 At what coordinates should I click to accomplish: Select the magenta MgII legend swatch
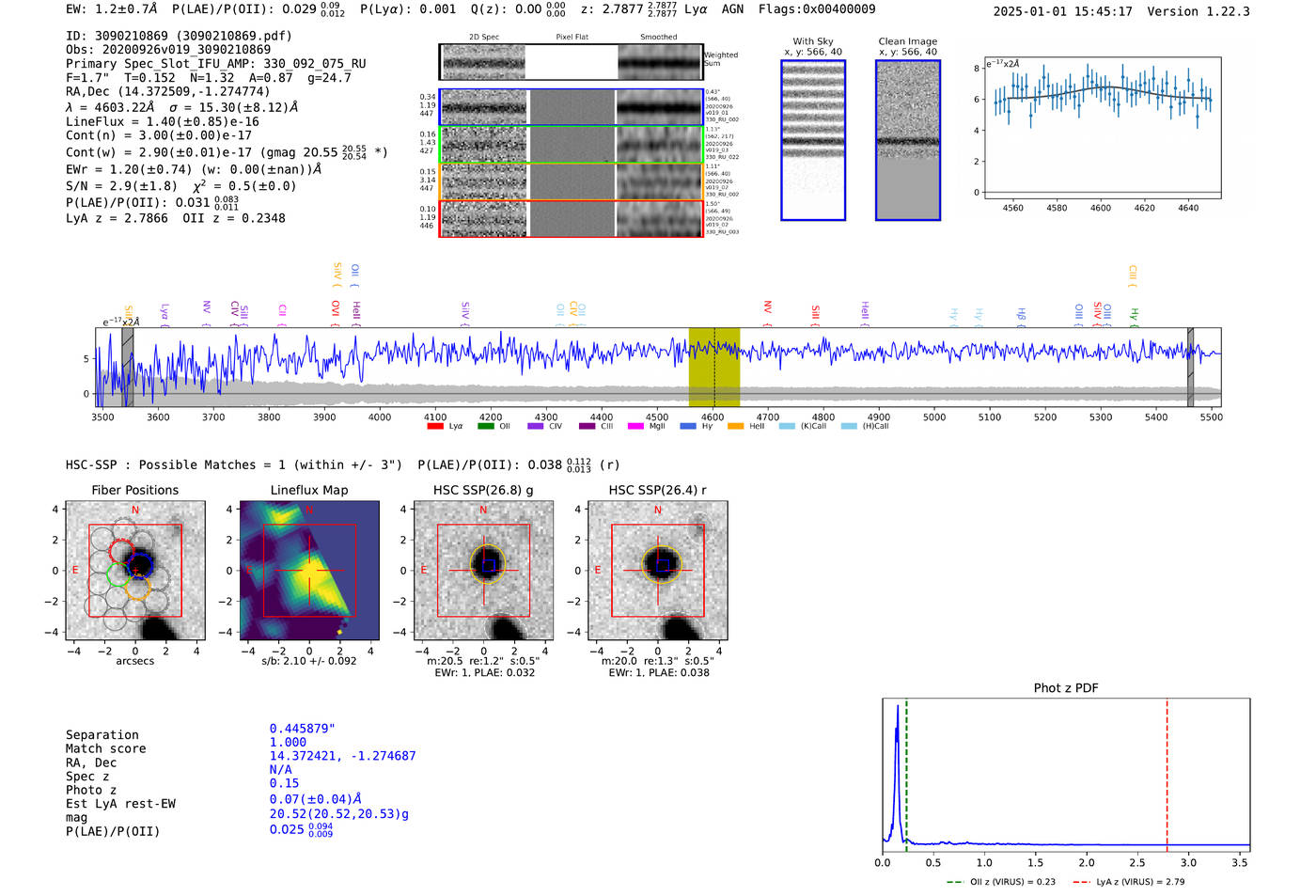pos(635,427)
